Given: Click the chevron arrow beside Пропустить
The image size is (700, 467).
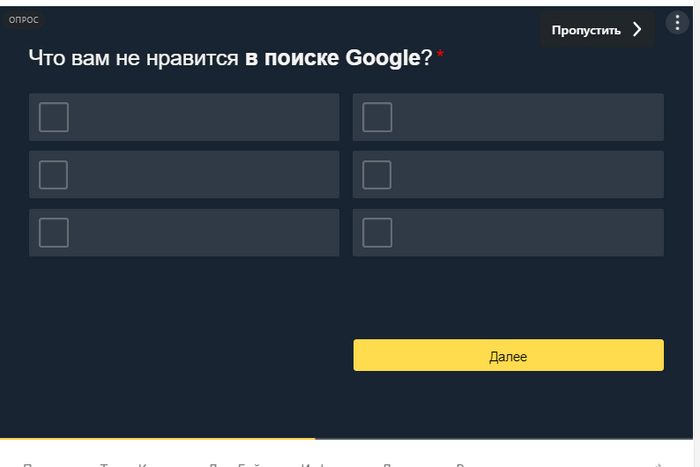Looking at the screenshot, I should click(x=637, y=30).
